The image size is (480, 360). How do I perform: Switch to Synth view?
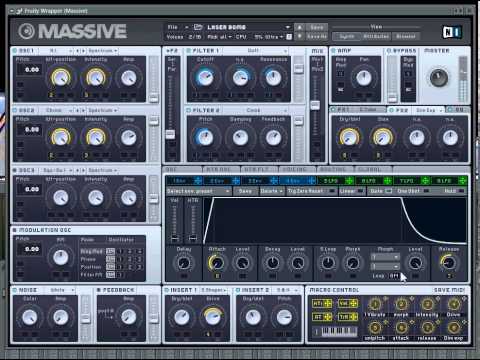pos(347,36)
